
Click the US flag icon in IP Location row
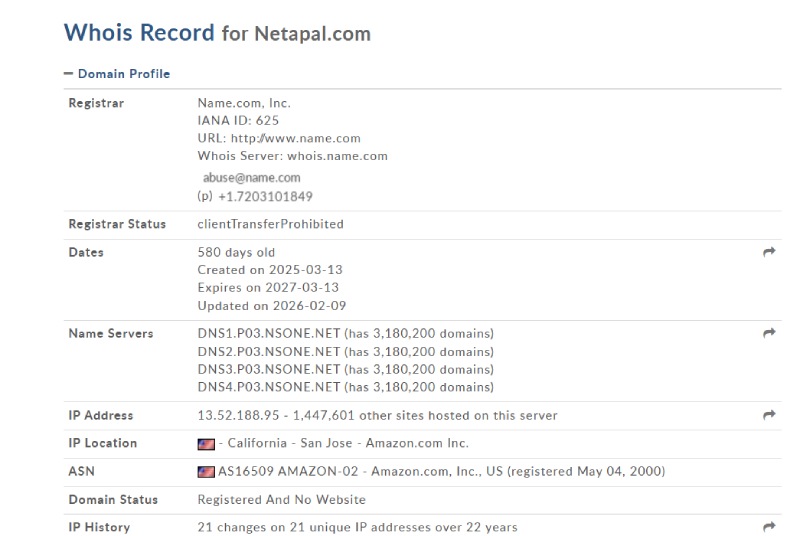206,444
